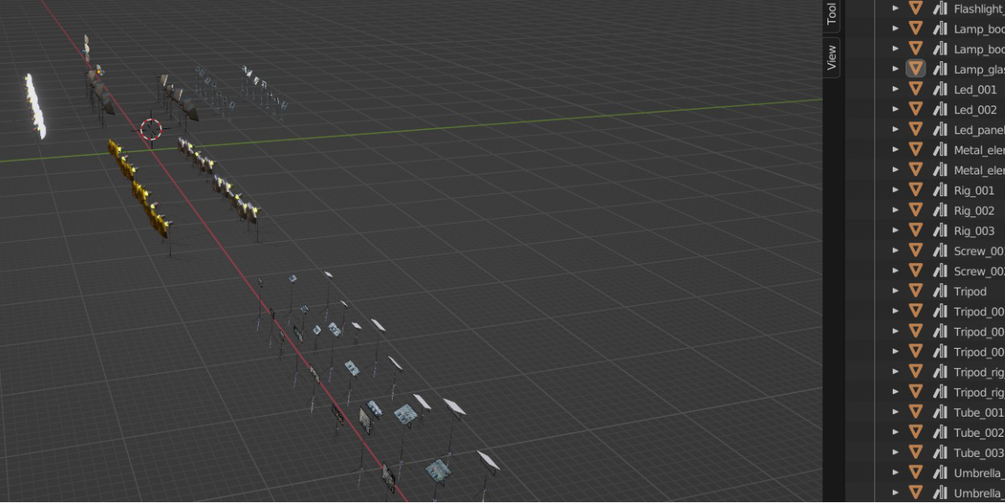1005x503 pixels.
Task: Expand the Lamp_glas outliner row
Action: (895, 69)
